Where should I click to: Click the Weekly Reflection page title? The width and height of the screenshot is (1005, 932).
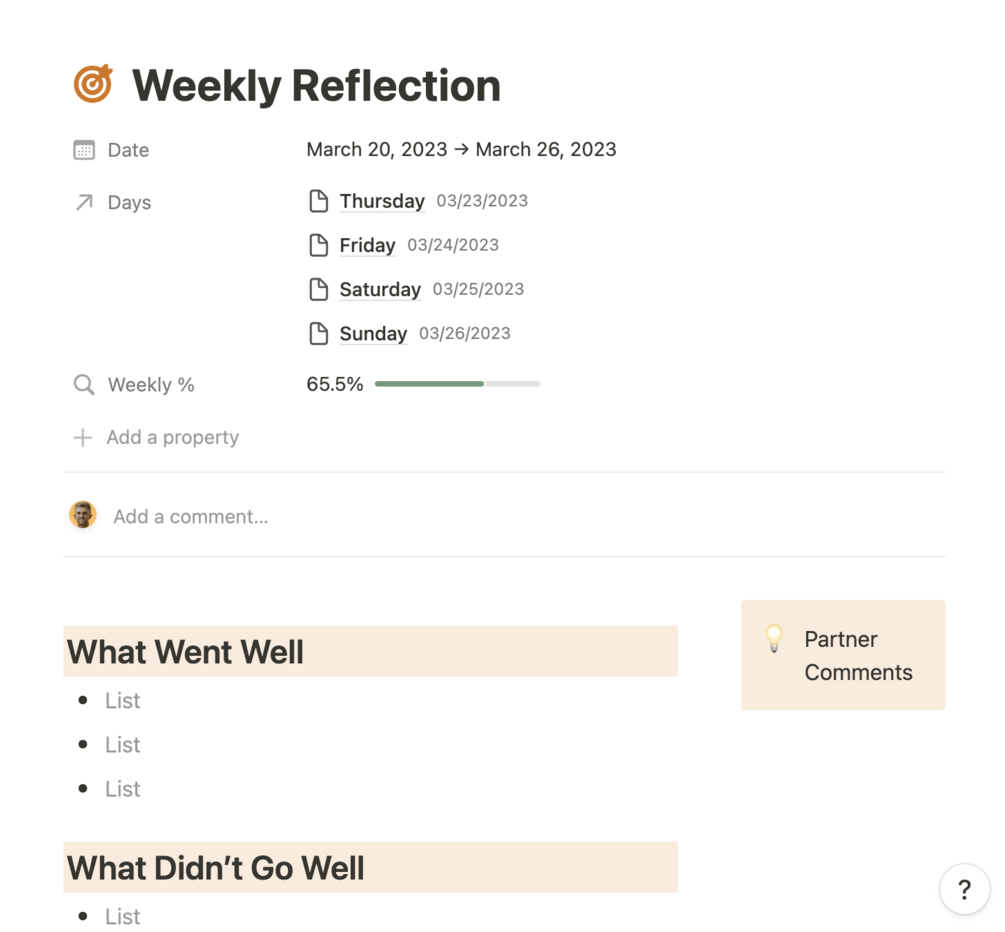pyautogui.click(x=316, y=85)
